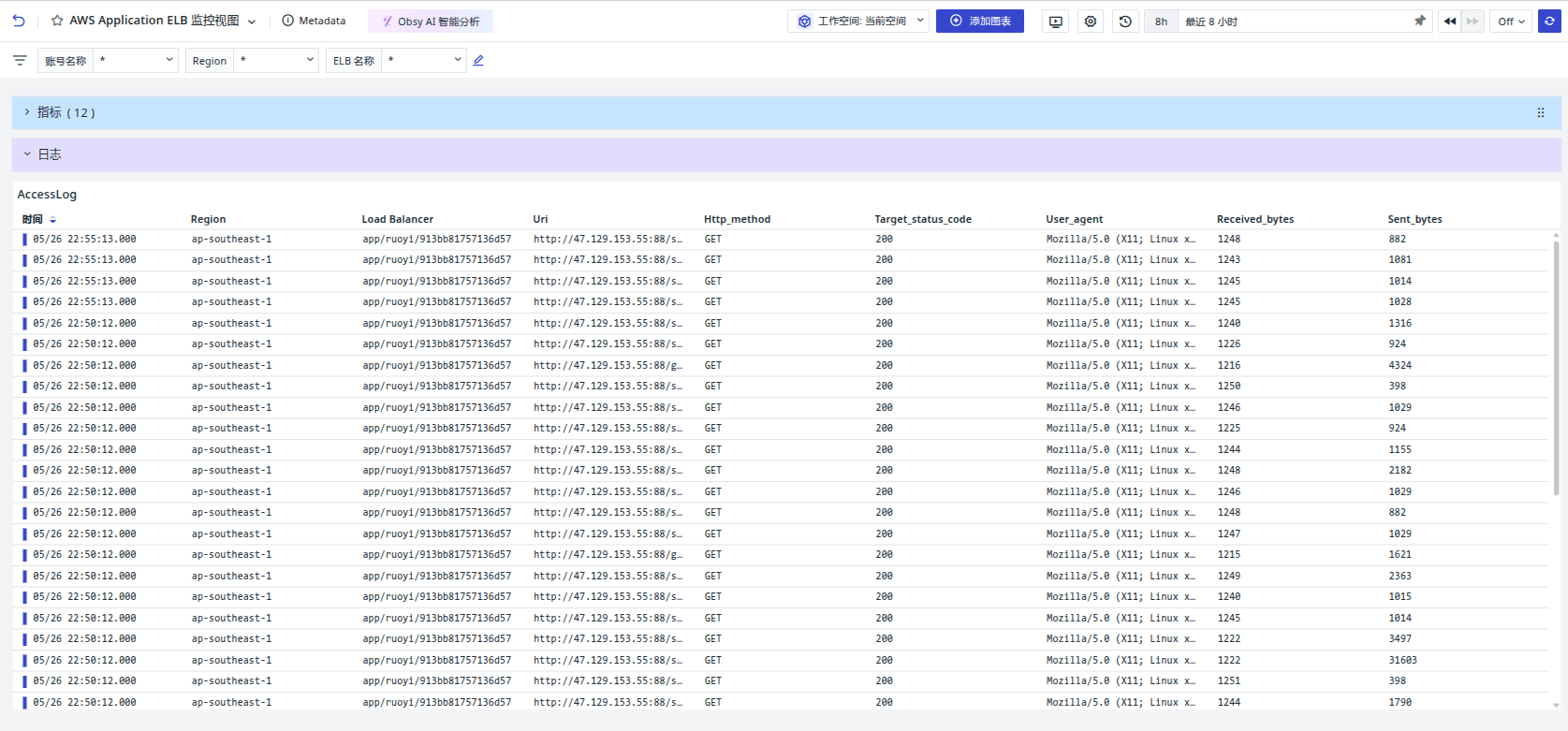Open the Off auto-refresh dropdown
This screenshot has height=731, width=1568.
pyautogui.click(x=1511, y=22)
